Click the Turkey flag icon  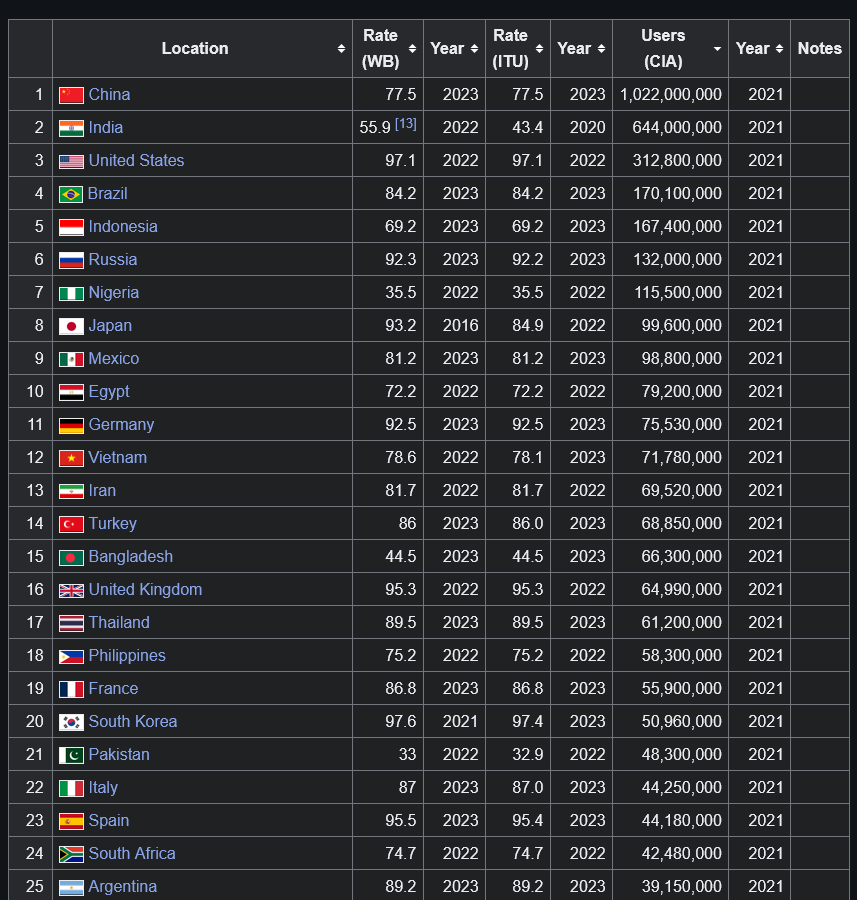click(x=71, y=525)
